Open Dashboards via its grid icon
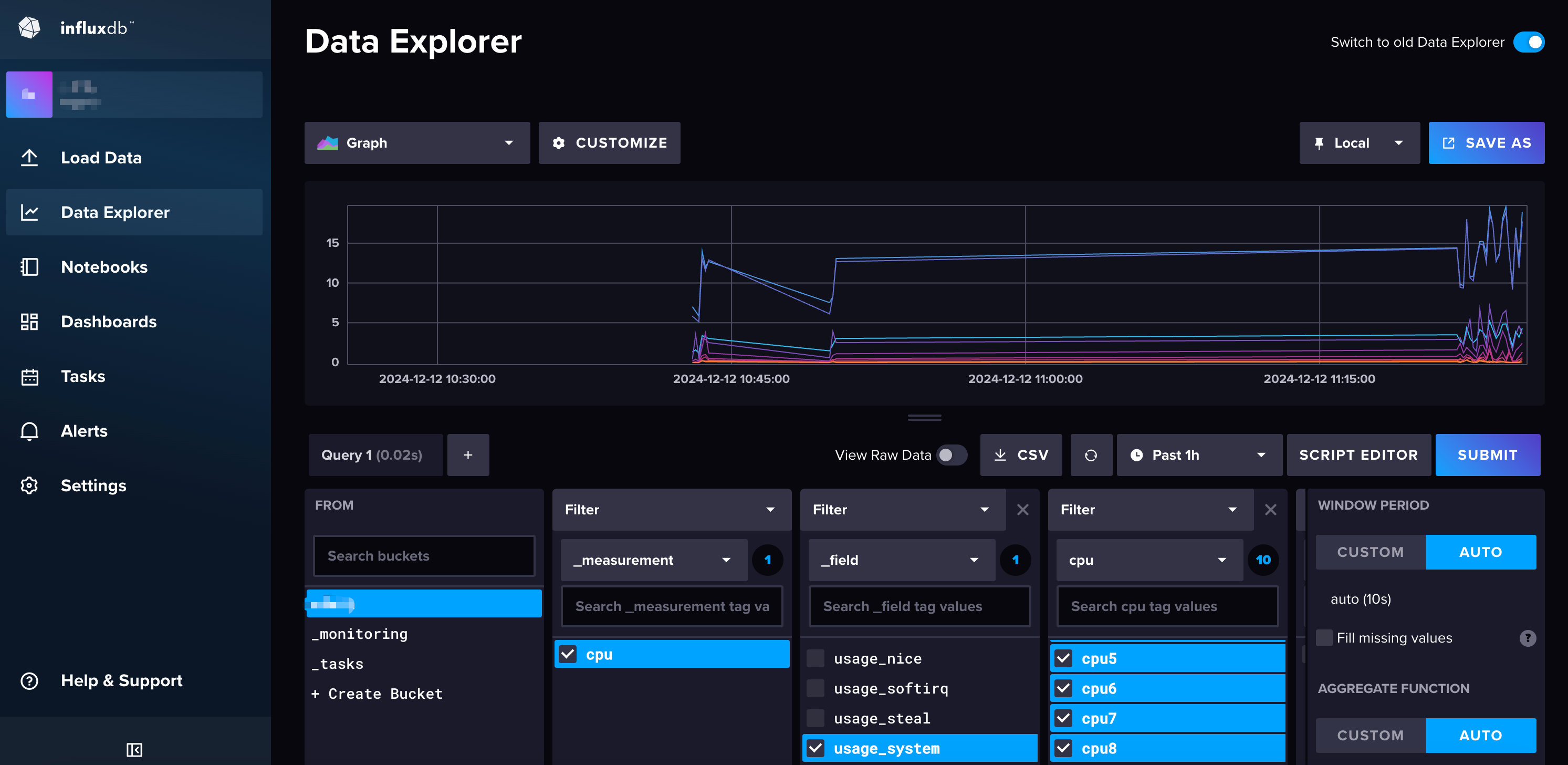Image resolution: width=1568 pixels, height=765 pixels. 29,322
